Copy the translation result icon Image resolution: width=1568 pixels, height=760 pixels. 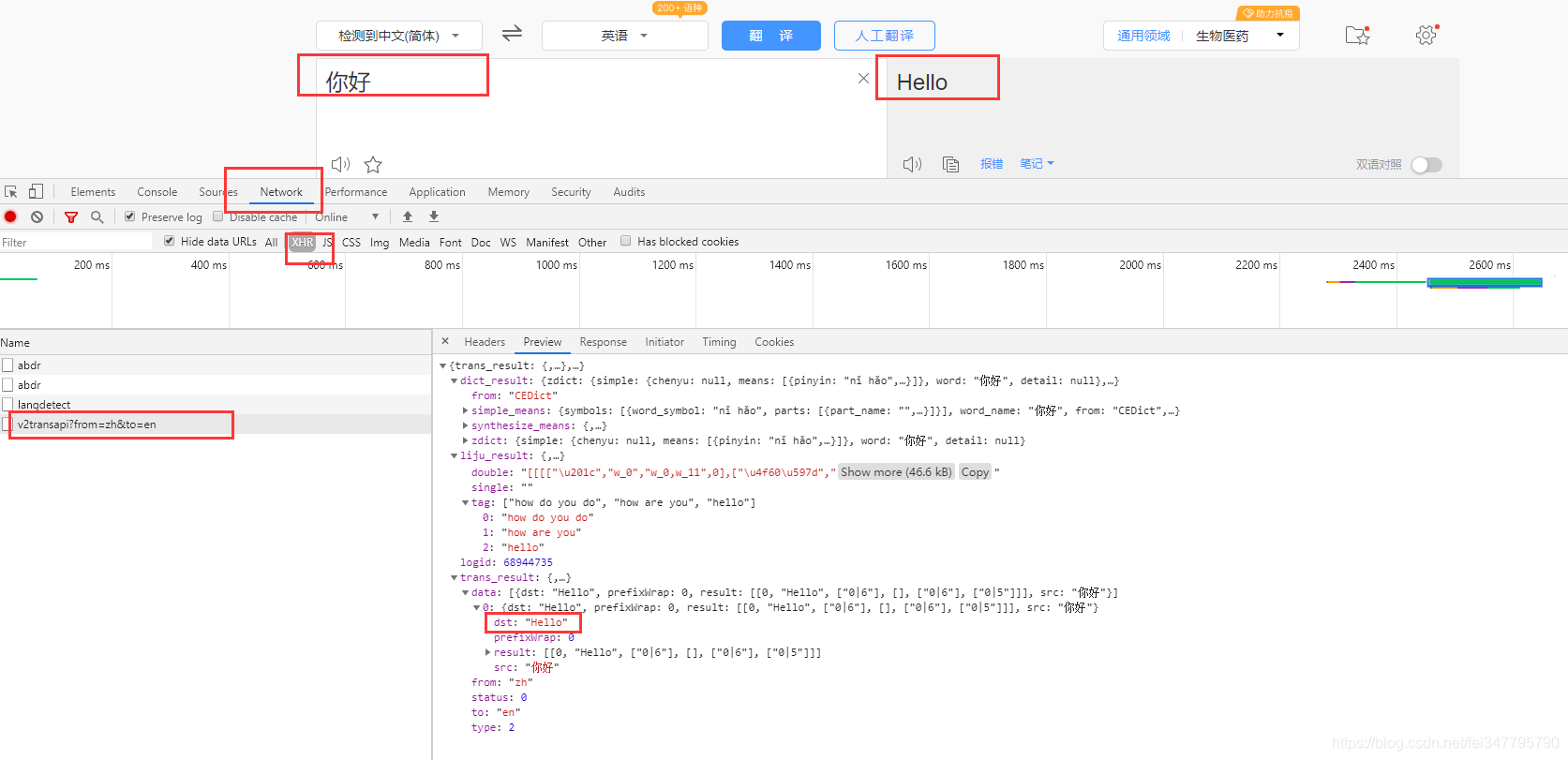click(x=950, y=164)
